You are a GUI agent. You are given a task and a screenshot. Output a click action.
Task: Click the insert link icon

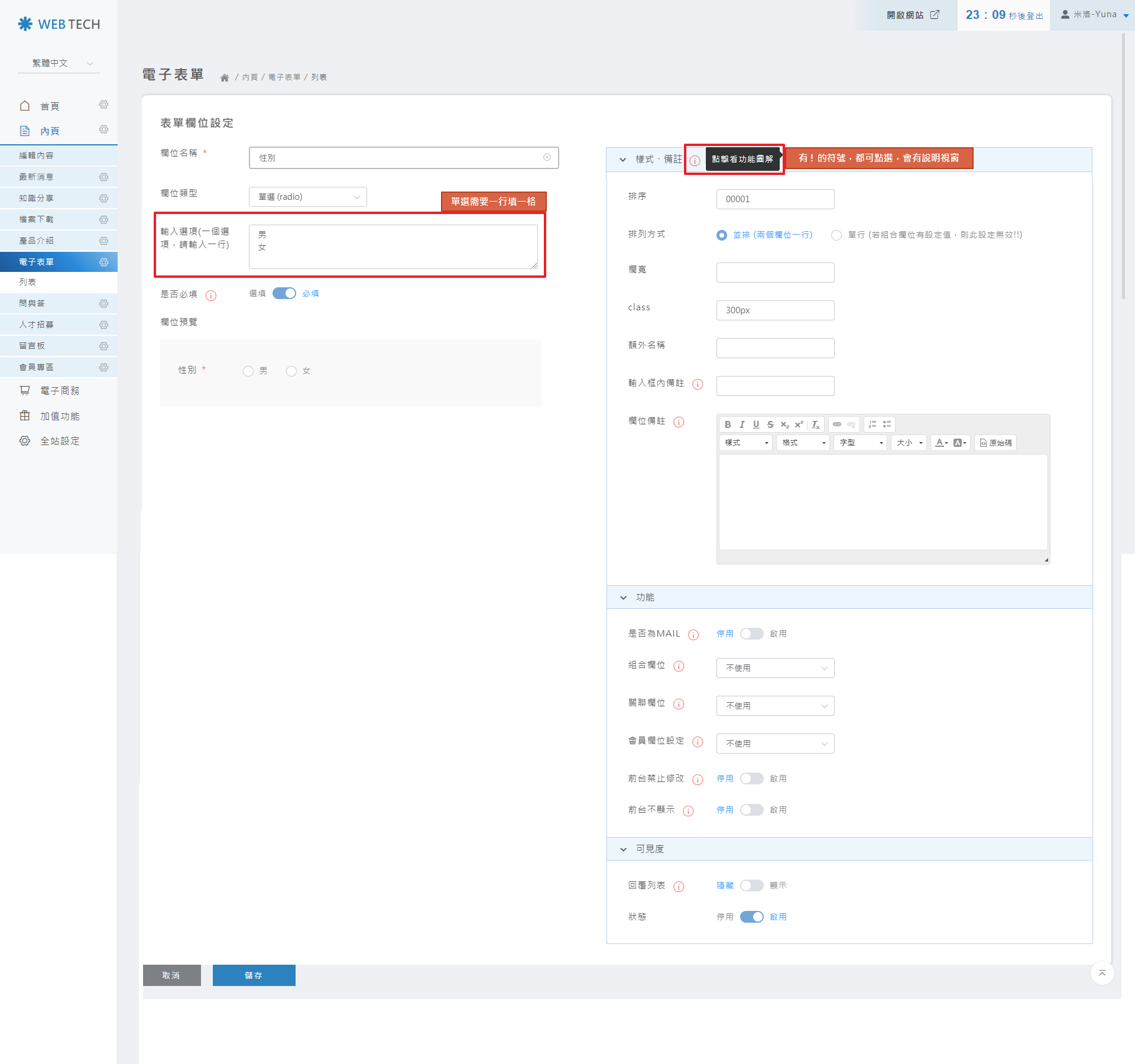point(837,424)
